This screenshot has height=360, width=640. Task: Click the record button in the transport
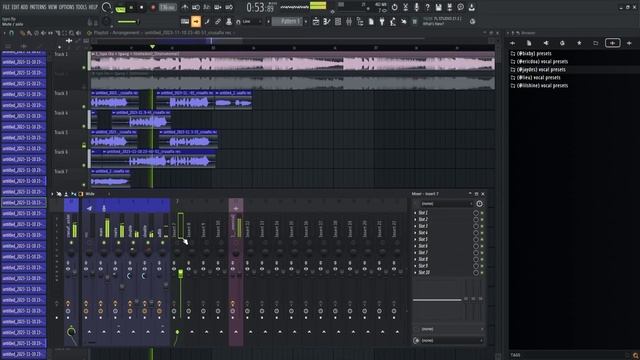153,7
